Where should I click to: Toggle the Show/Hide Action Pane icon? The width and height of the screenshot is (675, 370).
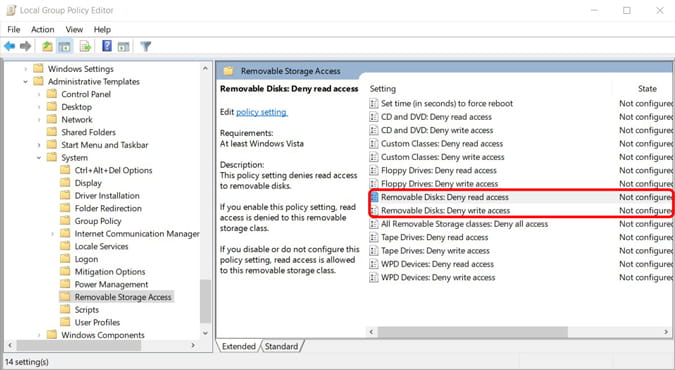[124, 46]
